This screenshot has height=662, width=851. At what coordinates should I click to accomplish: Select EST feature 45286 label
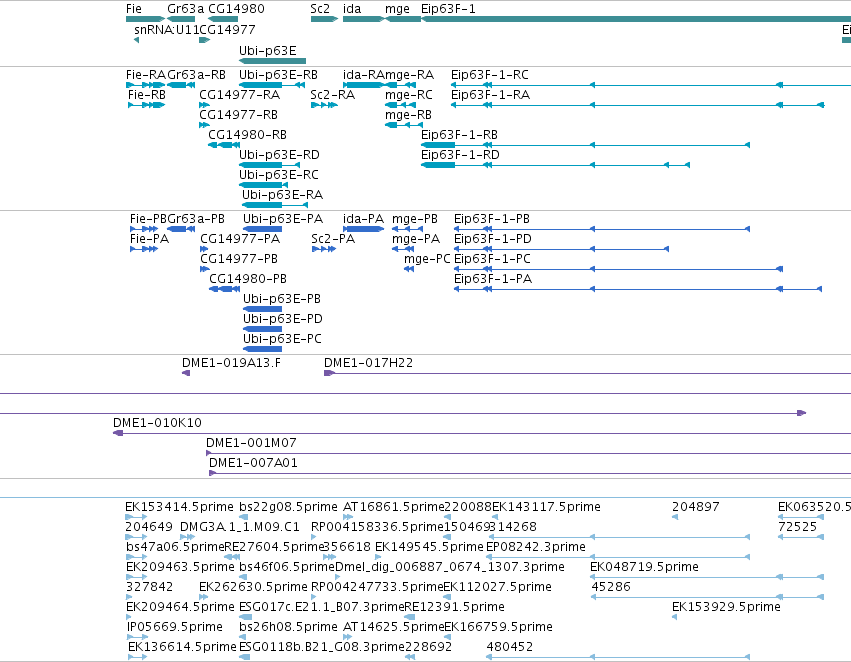(x=611, y=587)
